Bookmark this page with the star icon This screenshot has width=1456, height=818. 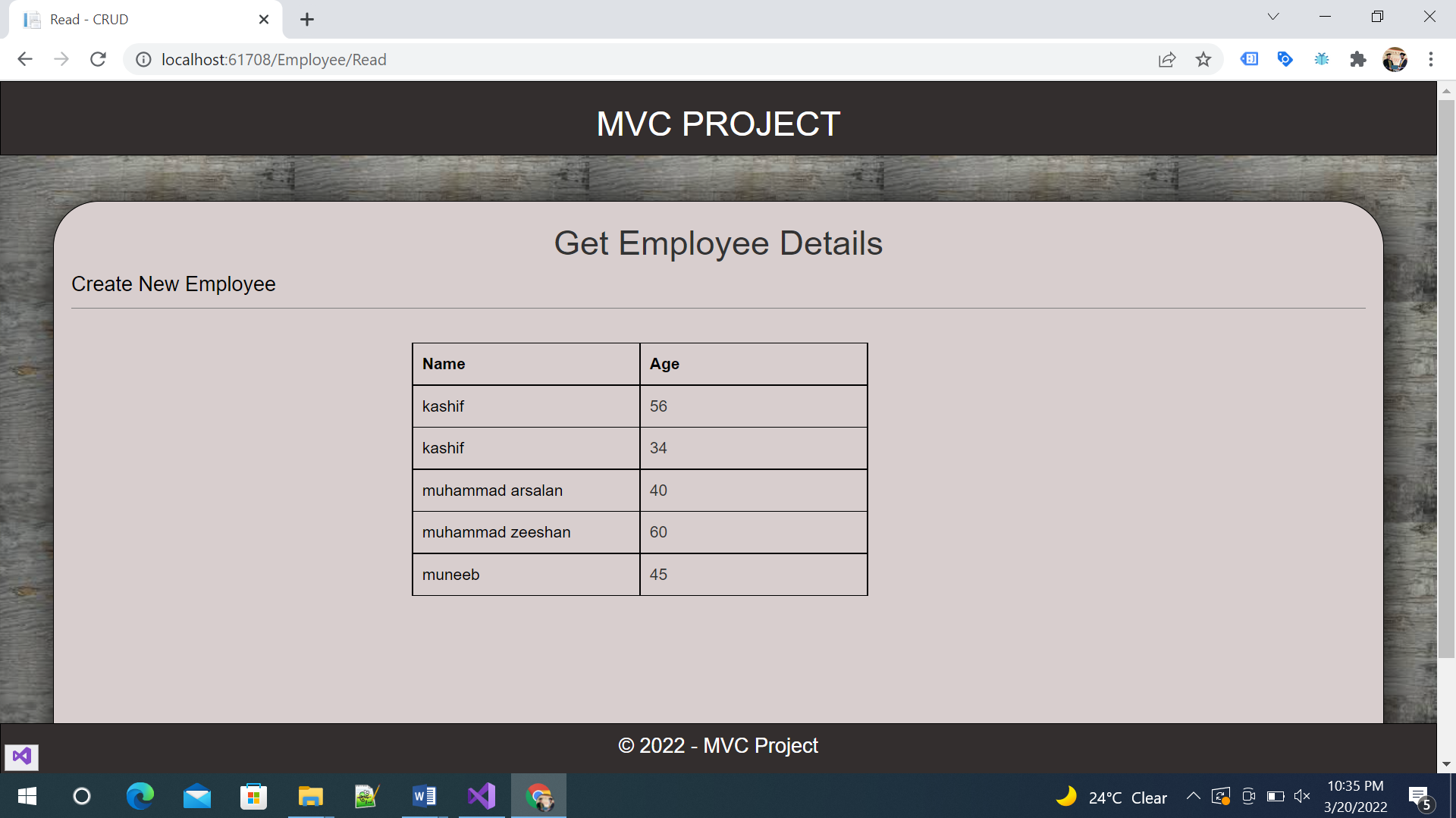[x=1203, y=59]
